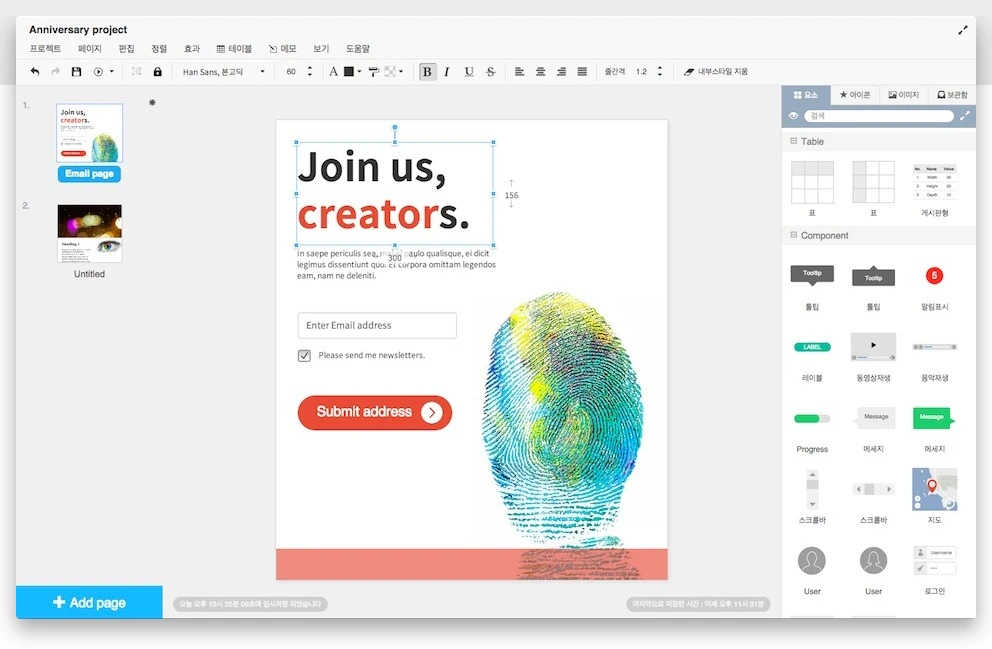Click the Add page button
Image resolution: width=992 pixels, height=649 pixels.
click(x=89, y=602)
